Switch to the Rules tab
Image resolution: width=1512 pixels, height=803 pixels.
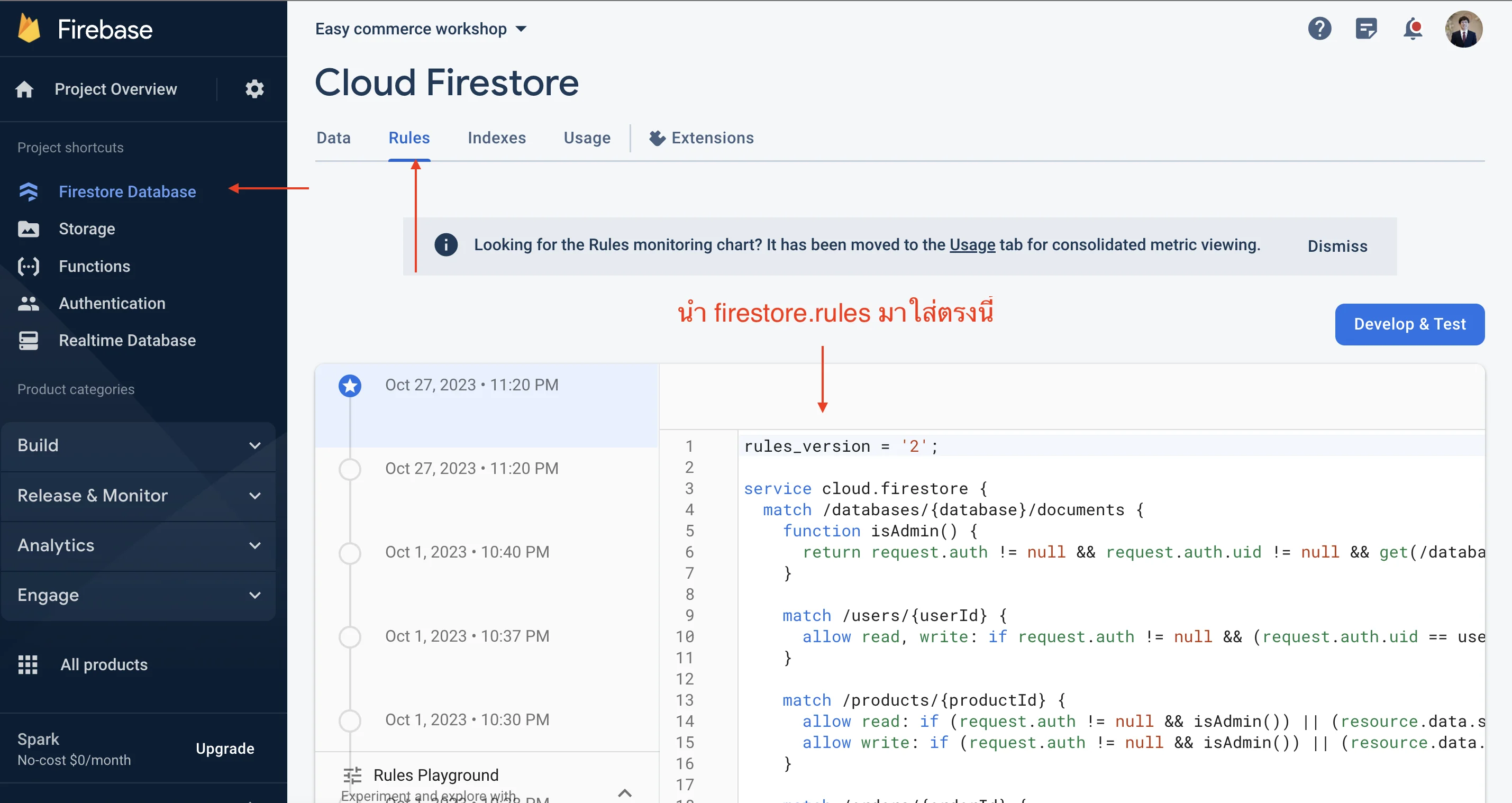pos(409,138)
